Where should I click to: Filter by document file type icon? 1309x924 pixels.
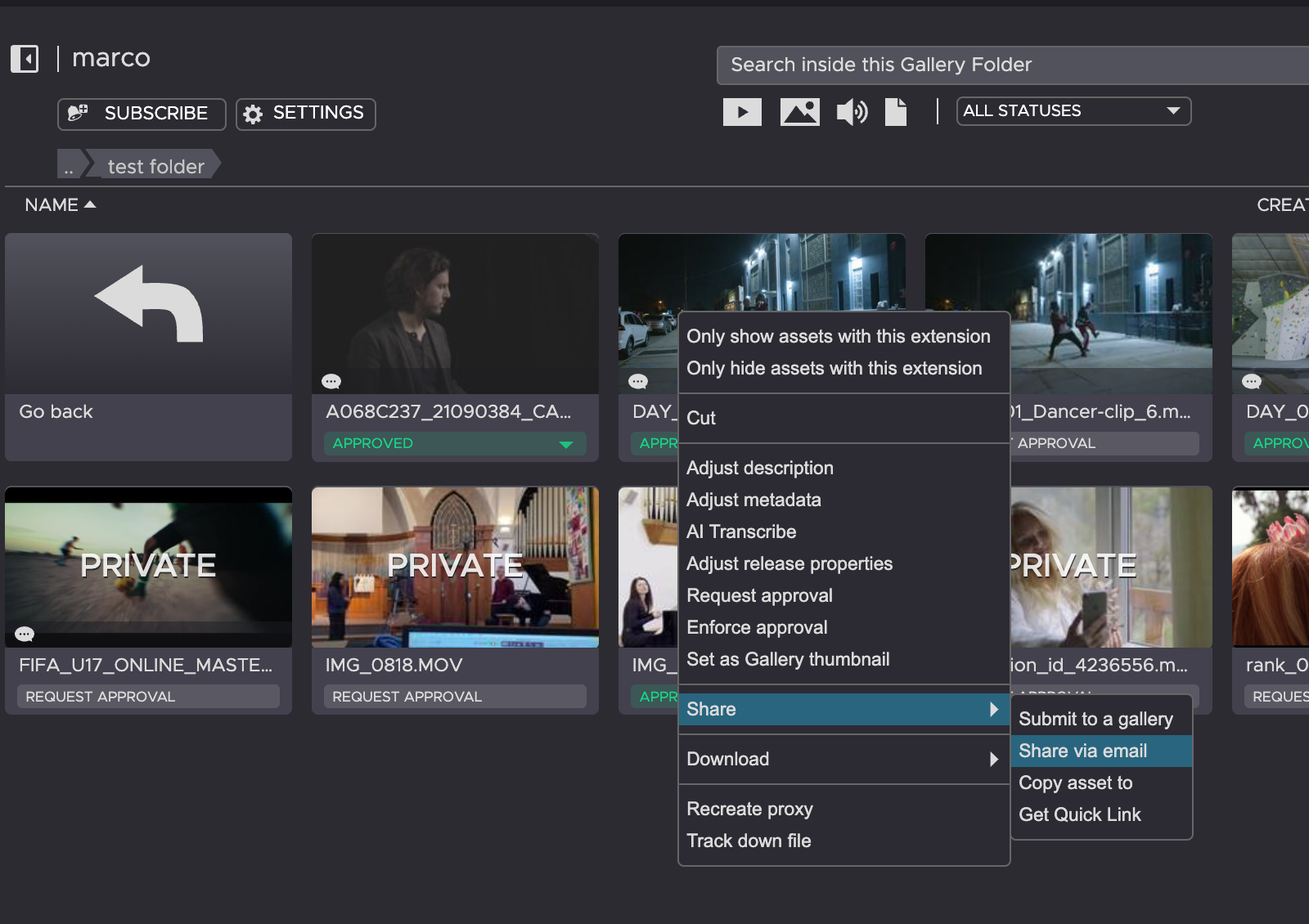click(x=896, y=112)
